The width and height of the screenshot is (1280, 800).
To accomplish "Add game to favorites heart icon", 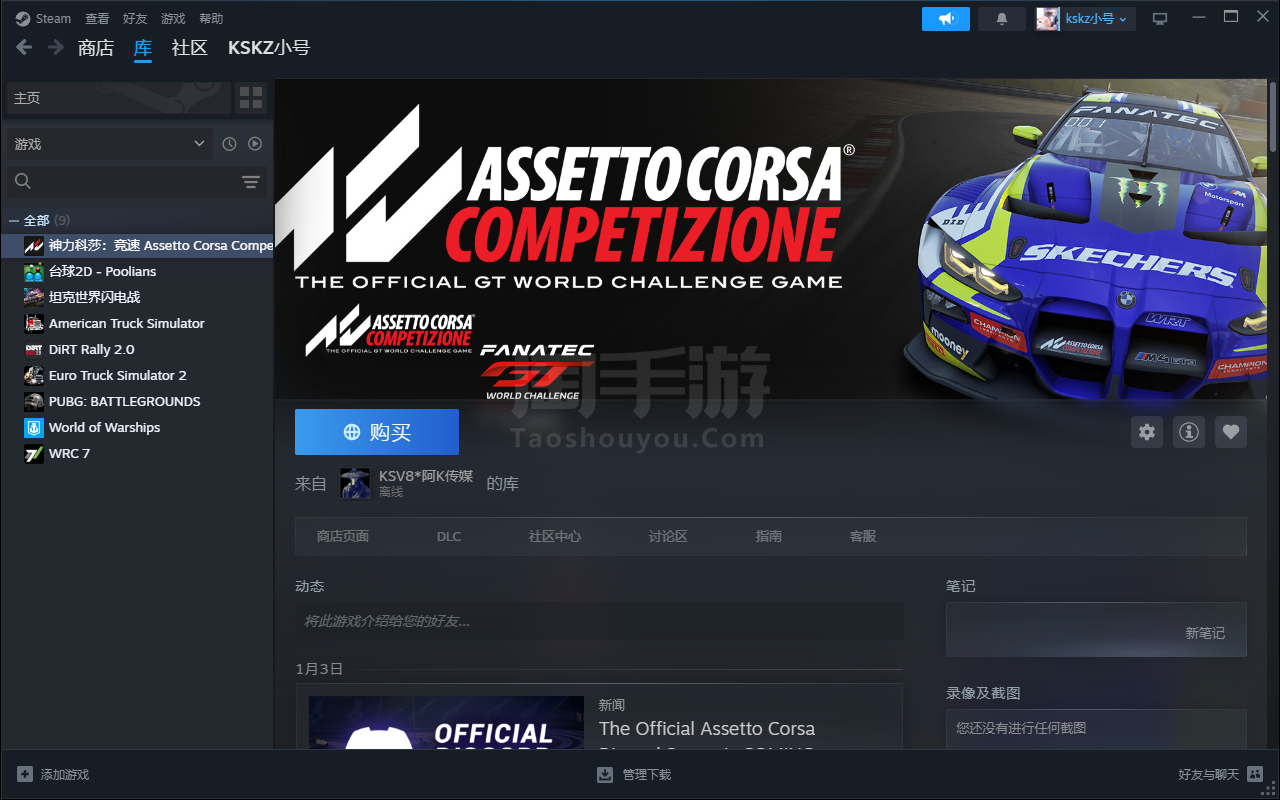I will 1231,432.
